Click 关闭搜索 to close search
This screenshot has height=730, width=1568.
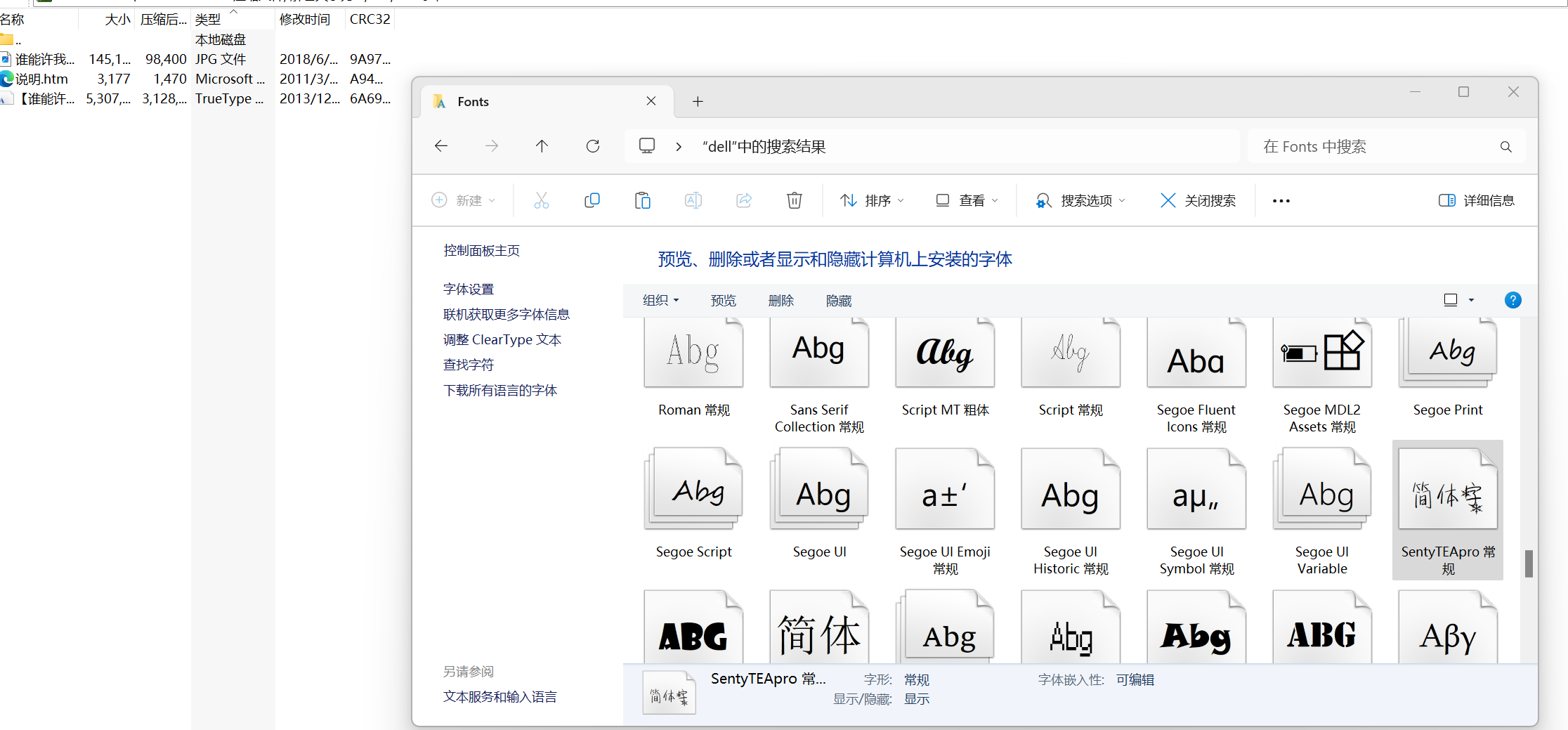point(1198,201)
